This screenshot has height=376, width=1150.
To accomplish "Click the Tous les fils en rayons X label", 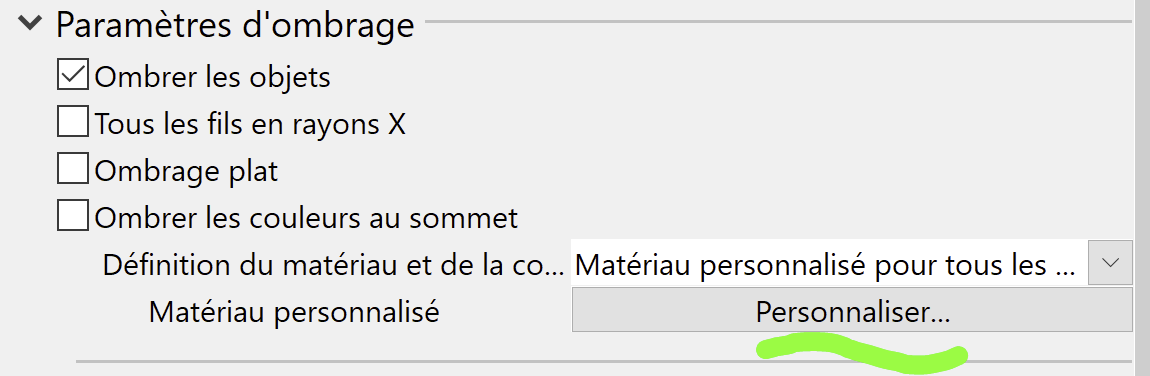I will pos(250,125).
